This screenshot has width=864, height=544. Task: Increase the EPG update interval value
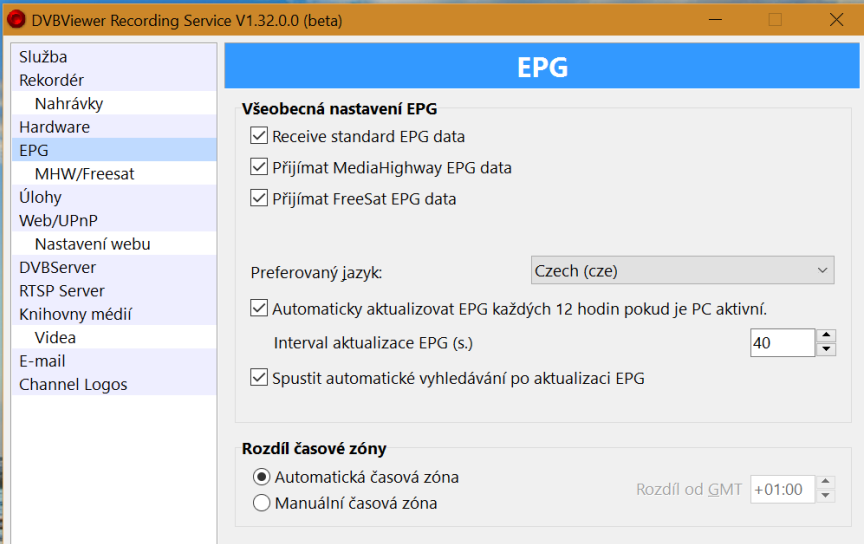pos(826,336)
